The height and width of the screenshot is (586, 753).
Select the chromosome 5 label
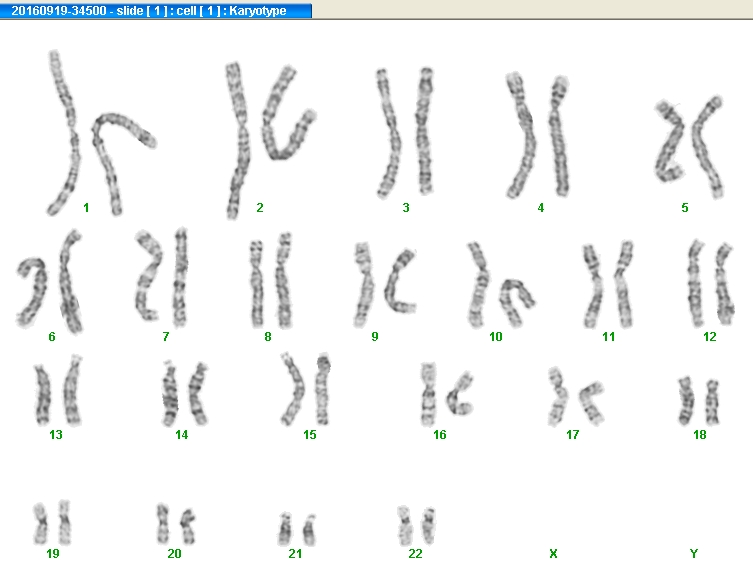click(685, 208)
